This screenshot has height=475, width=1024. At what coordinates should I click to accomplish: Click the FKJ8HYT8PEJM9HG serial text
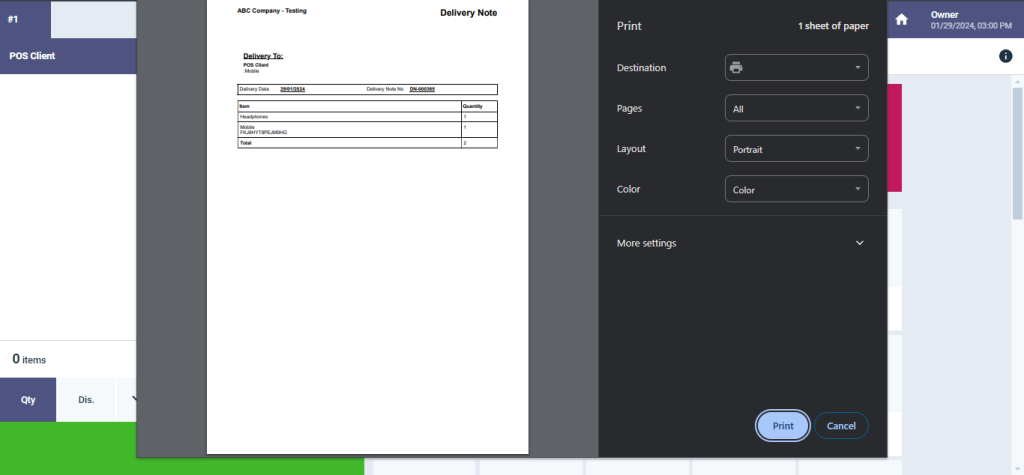[263, 133]
